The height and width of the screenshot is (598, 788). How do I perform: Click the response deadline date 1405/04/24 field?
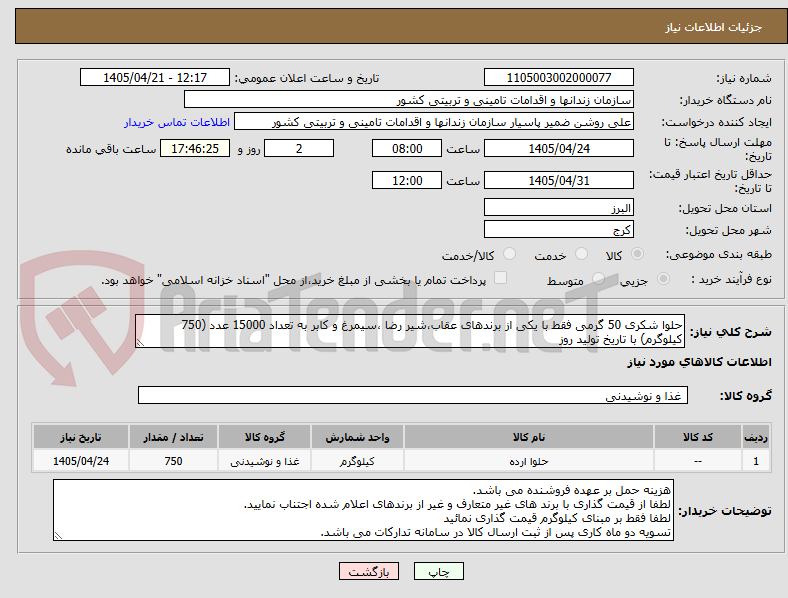558,149
